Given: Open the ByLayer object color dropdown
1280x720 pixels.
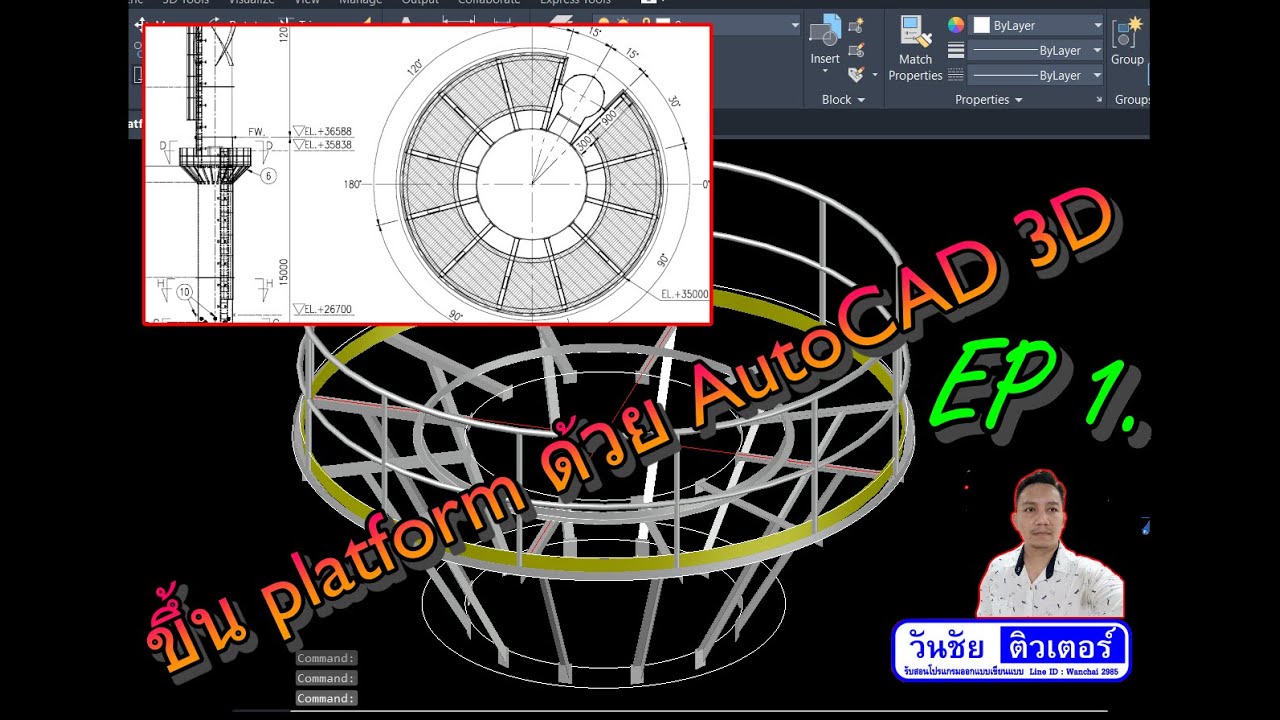Looking at the screenshot, I should point(1037,25).
